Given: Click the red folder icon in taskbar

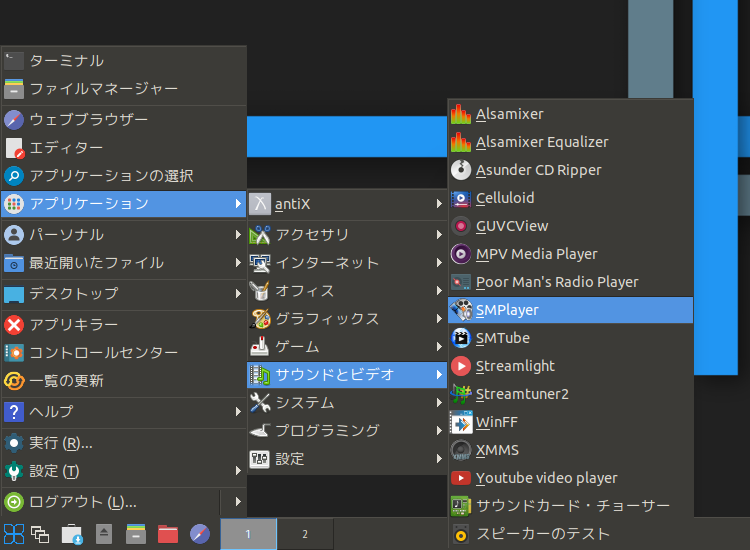Looking at the screenshot, I should tap(167, 534).
